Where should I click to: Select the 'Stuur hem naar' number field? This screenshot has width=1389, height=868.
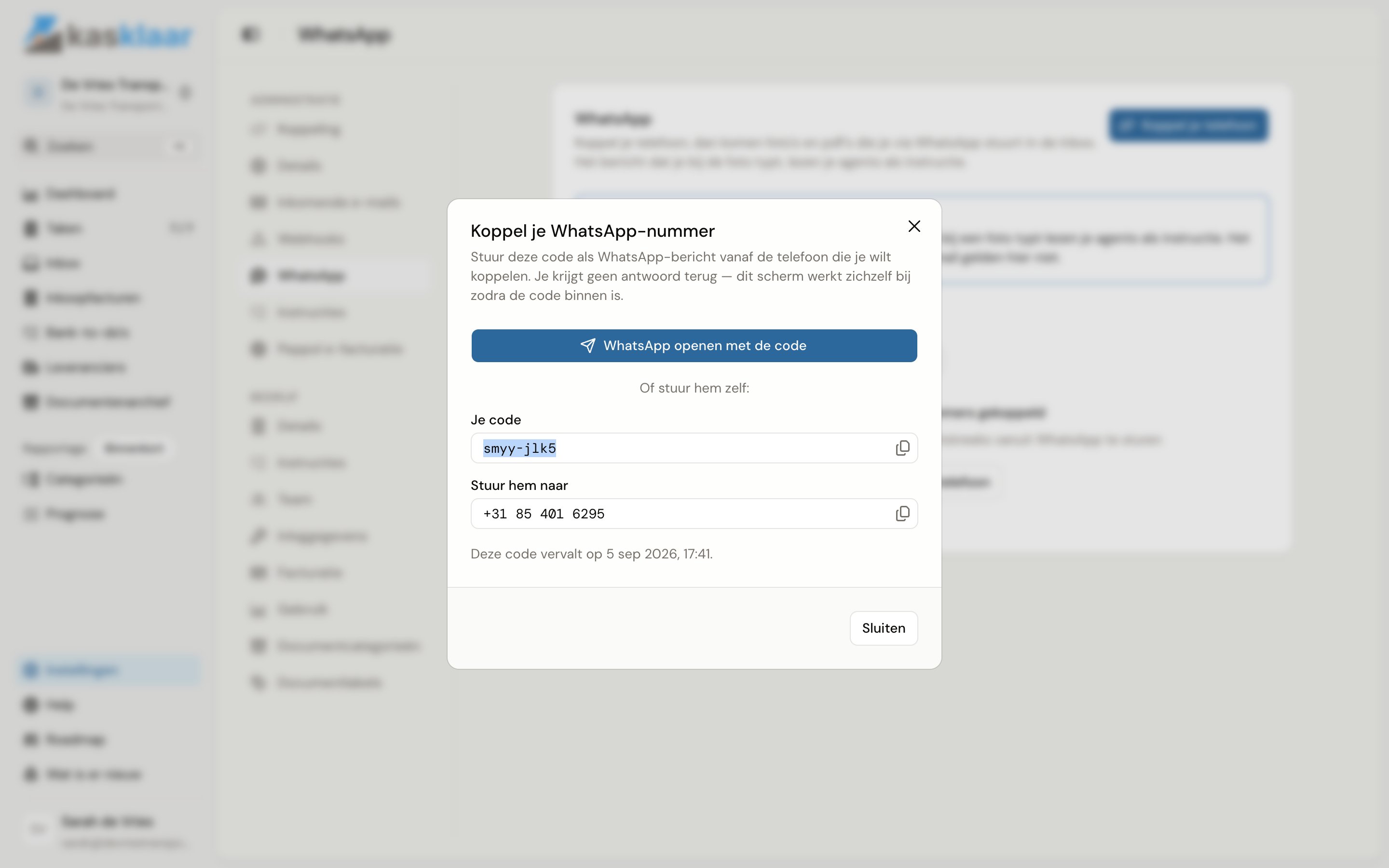click(694, 513)
